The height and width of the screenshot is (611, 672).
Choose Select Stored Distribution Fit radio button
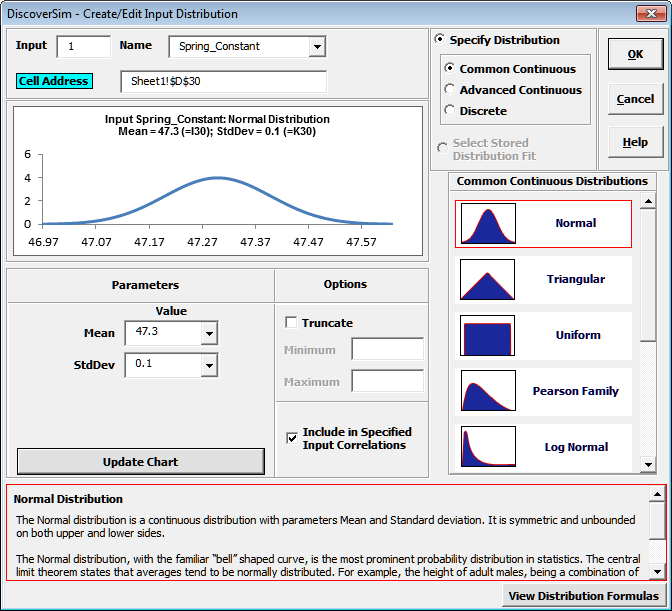(x=442, y=148)
